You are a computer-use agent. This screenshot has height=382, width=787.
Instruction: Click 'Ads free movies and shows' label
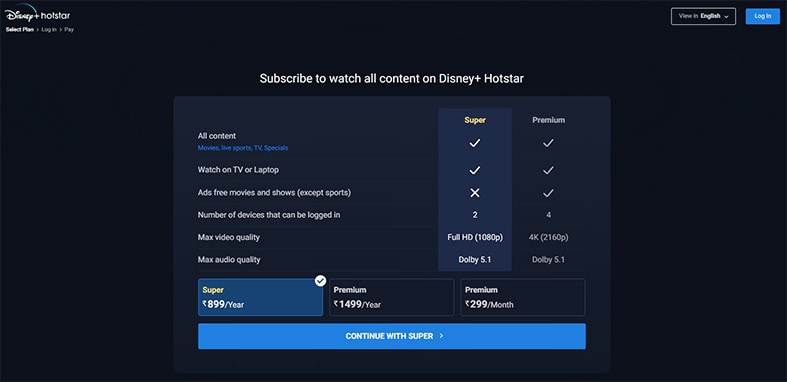[x=274, y=192]
